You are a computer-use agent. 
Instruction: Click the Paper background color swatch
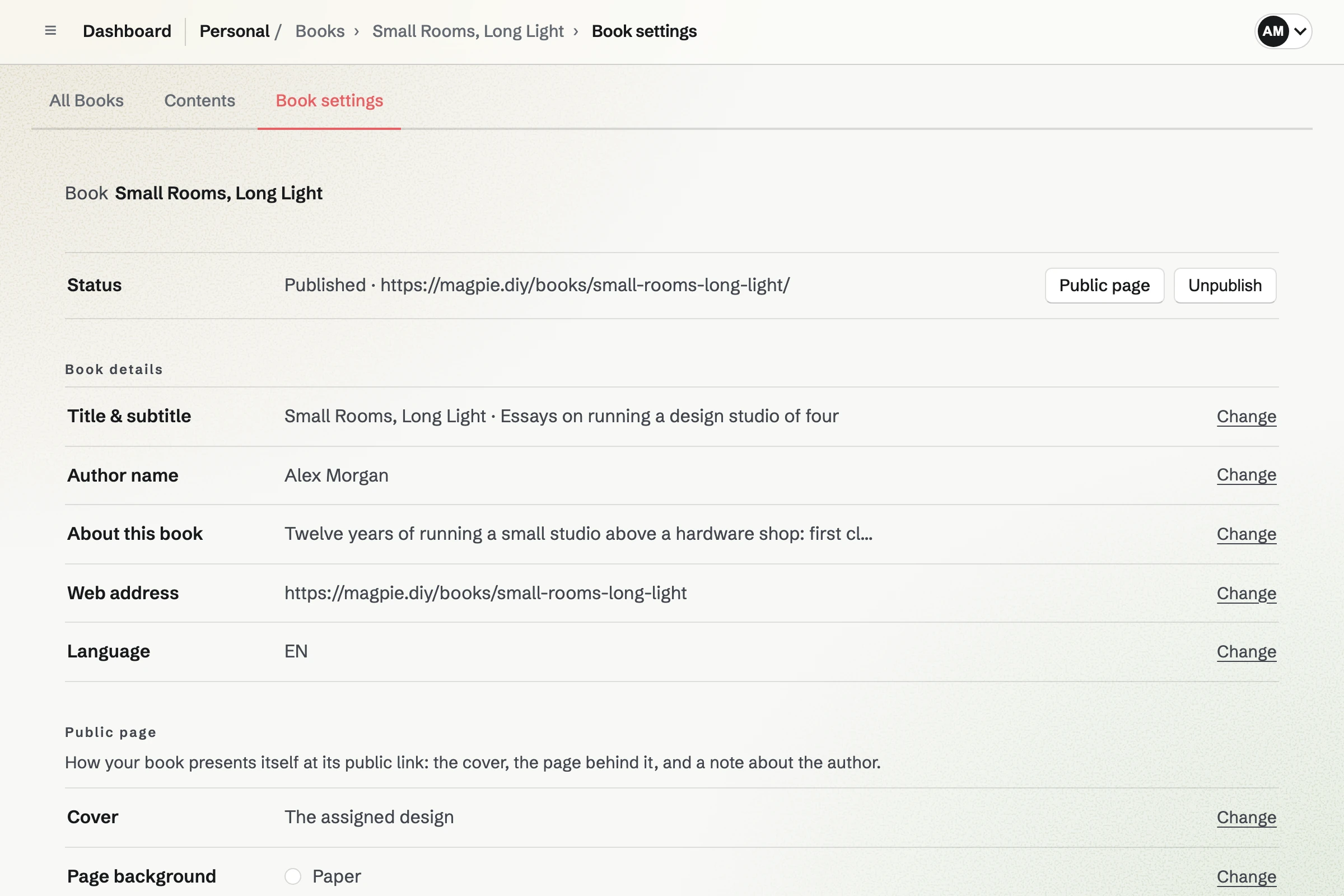pyautogui.click(x=292, y=876)
